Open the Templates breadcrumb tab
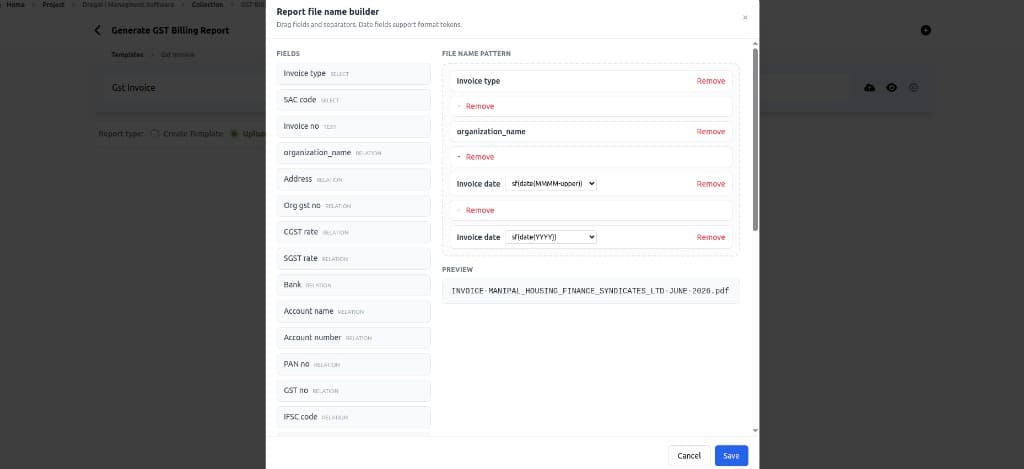Screen dimensions: 1024x469 127,55
